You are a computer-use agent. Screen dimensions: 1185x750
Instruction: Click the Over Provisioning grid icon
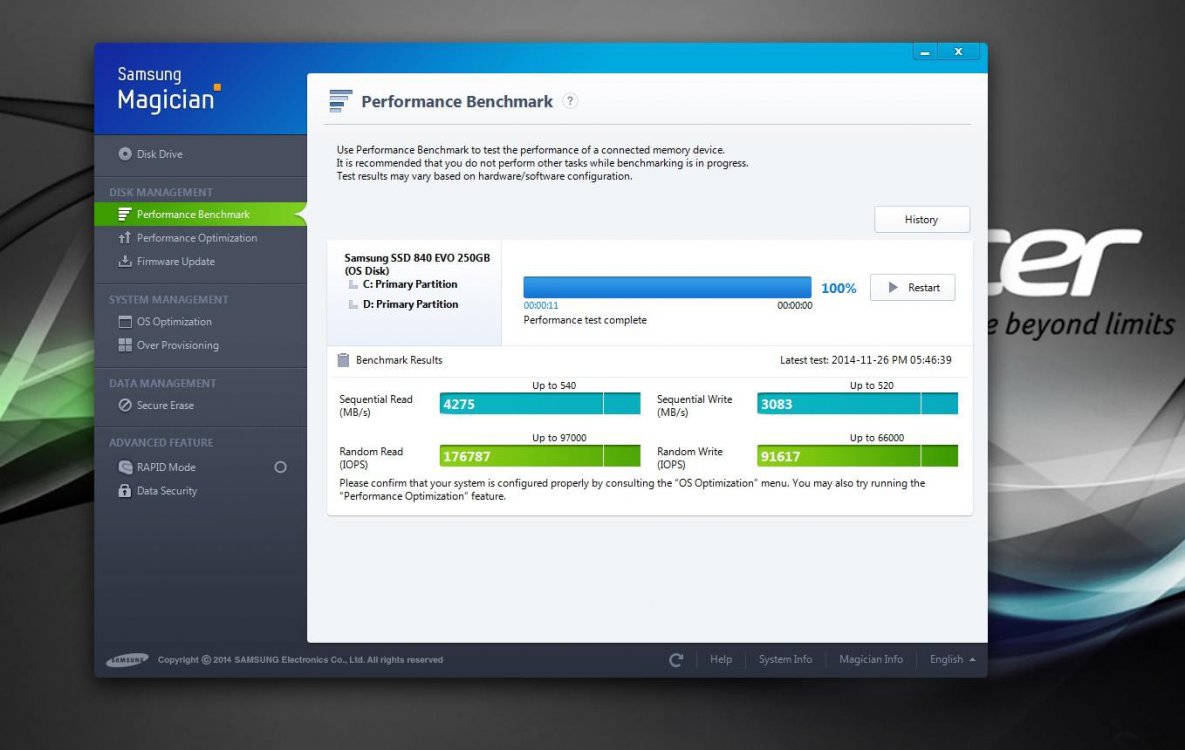coord(125,346)
